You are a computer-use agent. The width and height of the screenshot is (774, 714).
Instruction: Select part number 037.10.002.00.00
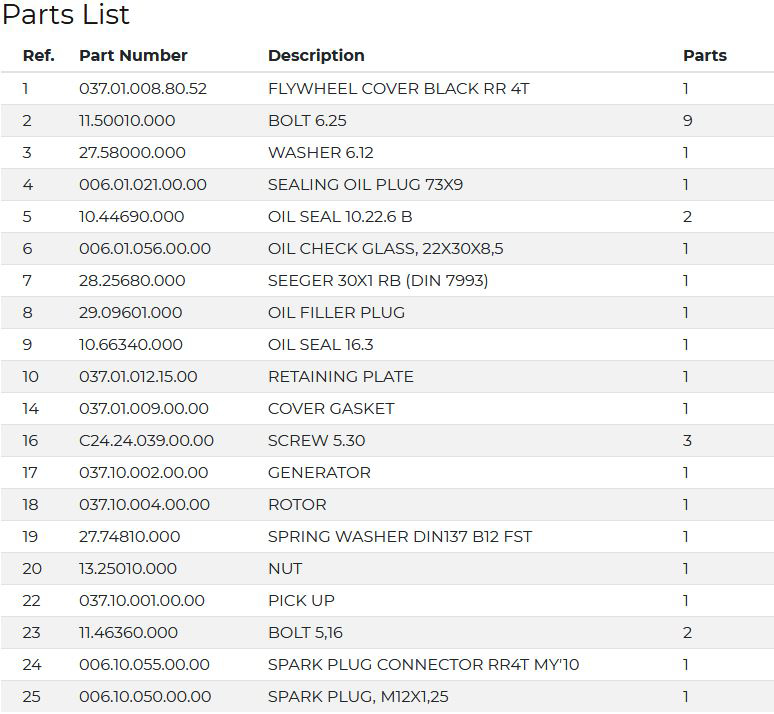click(144, 473)
